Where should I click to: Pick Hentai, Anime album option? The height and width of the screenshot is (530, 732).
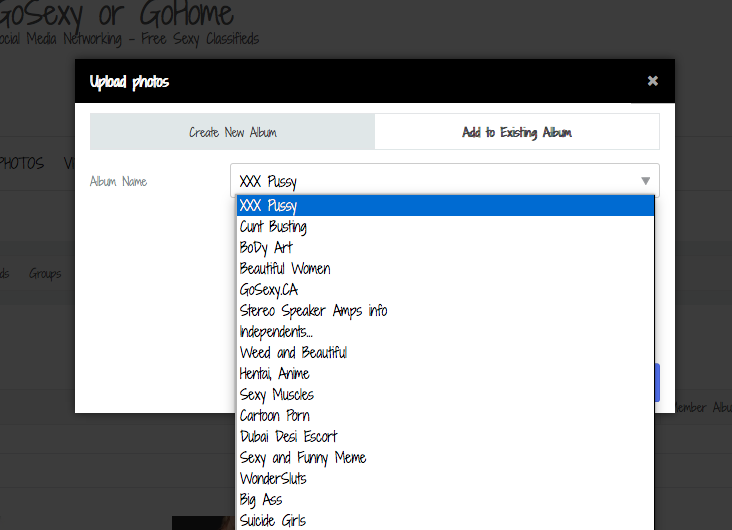coord(445,374)
